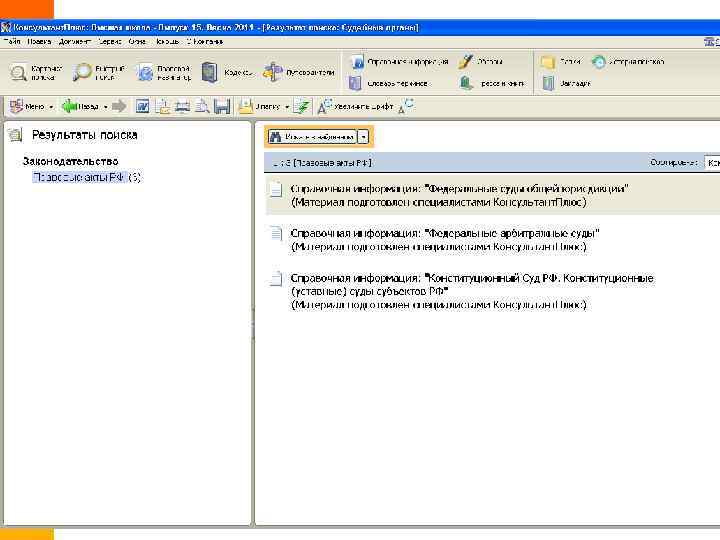Click Результаты поиска panel title
The width and height of the screenshot is (720, 540).
pos(84,135)
